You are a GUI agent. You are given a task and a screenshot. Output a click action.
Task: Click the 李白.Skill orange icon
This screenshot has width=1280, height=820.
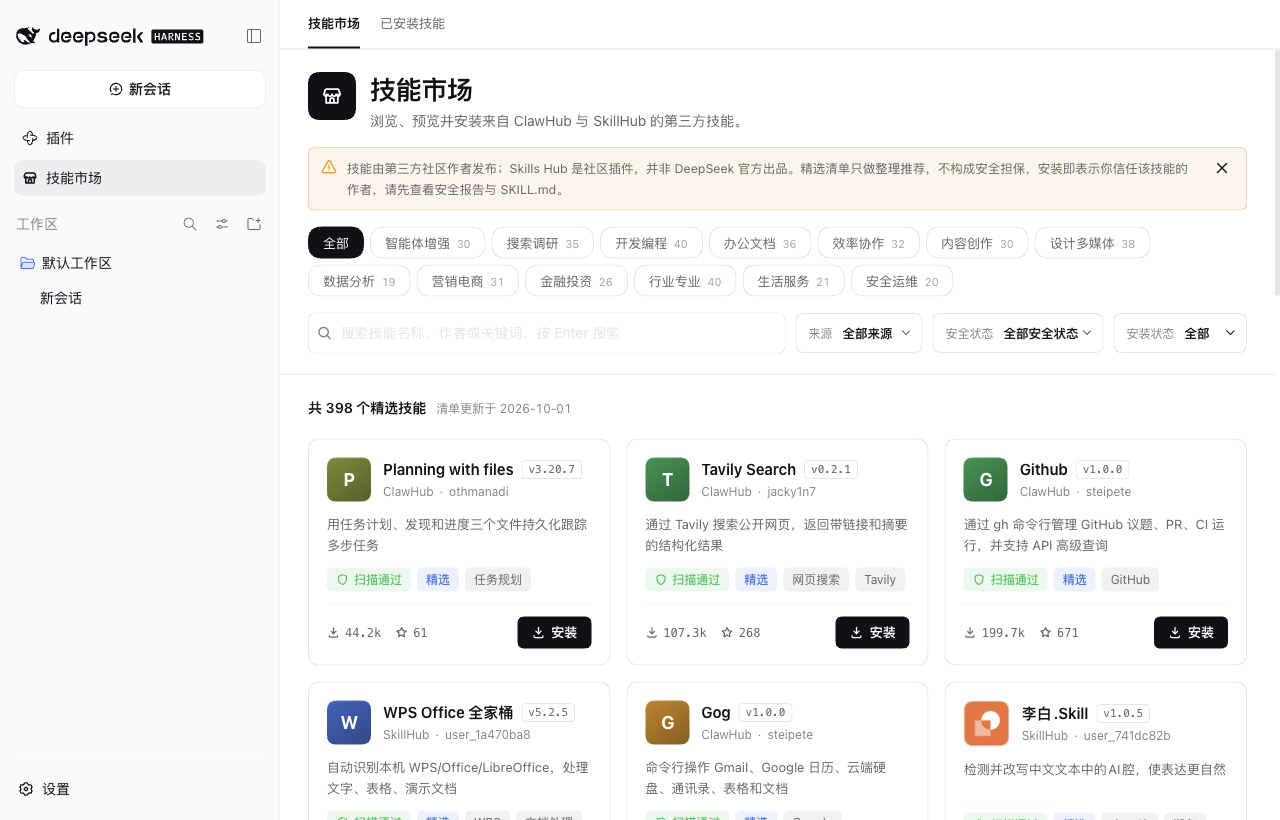click(x=985, y=722)
